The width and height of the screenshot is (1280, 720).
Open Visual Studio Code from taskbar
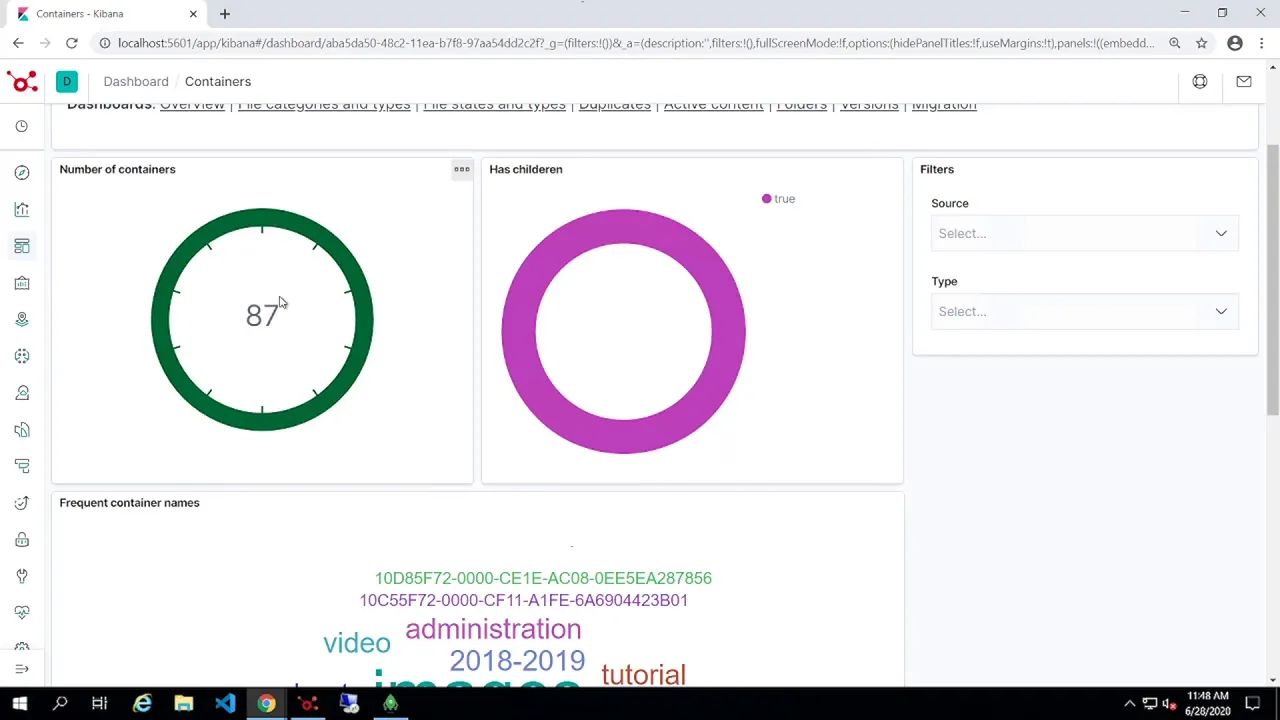click(x=225, y=704)
